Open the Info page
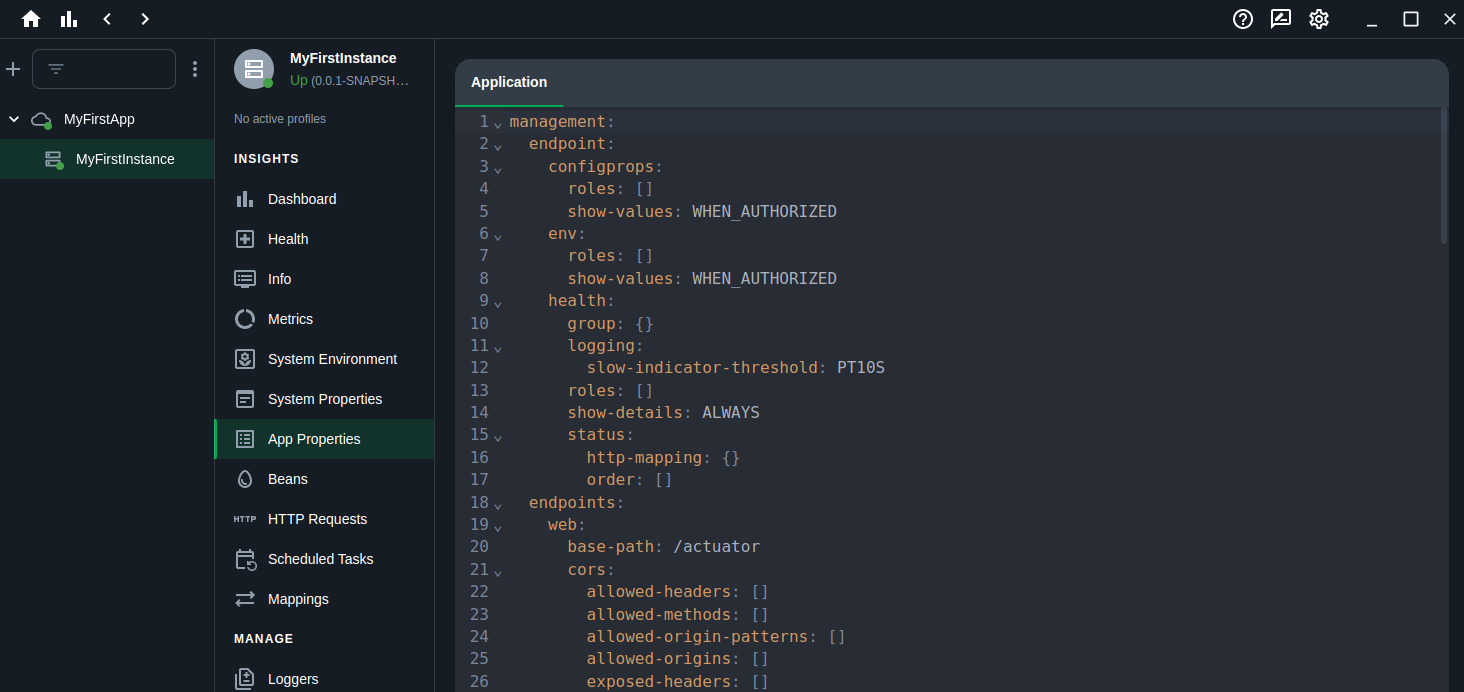 [x=325, y=279]
